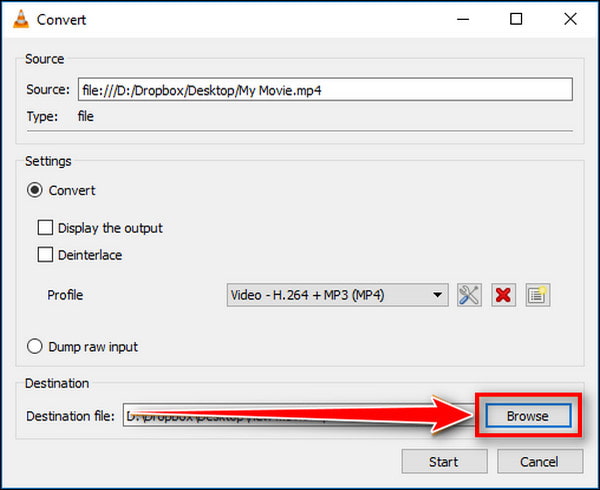
Task: Maximize the Convert window
Action: click(516, 19)
